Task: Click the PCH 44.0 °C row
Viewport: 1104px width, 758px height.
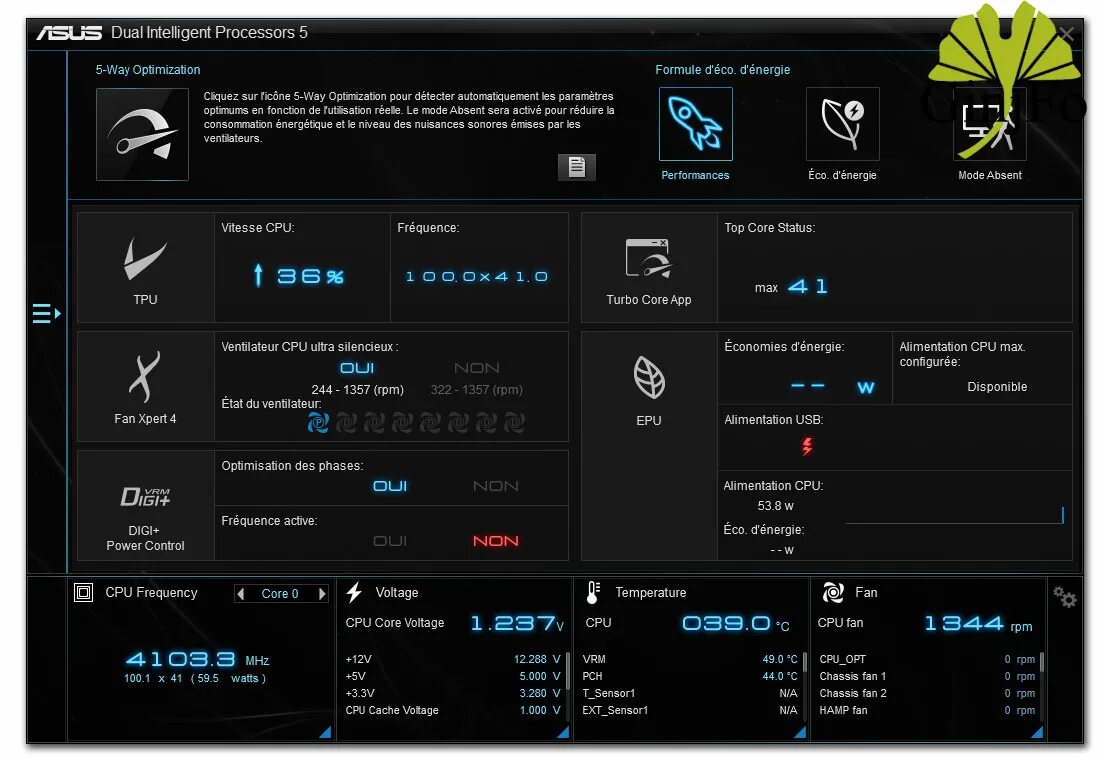Action: coord(690,676)
